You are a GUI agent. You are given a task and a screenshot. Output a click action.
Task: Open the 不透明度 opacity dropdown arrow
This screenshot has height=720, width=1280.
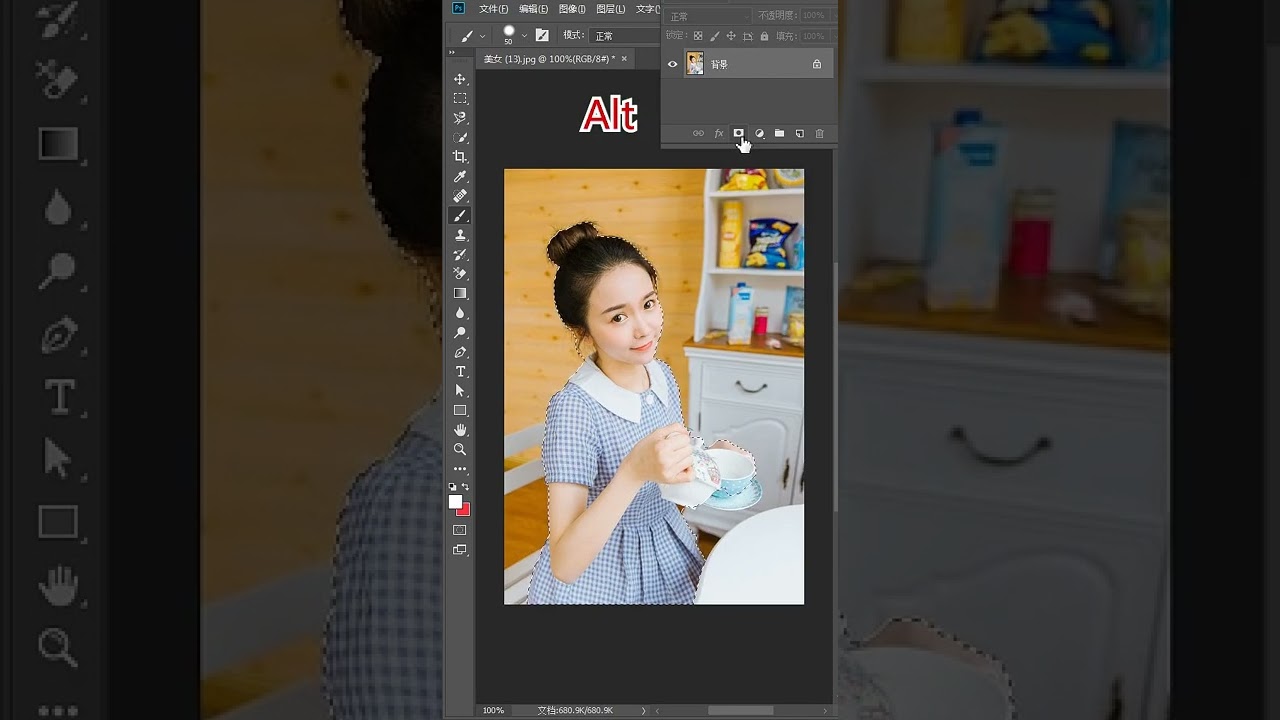coord(833,16)
